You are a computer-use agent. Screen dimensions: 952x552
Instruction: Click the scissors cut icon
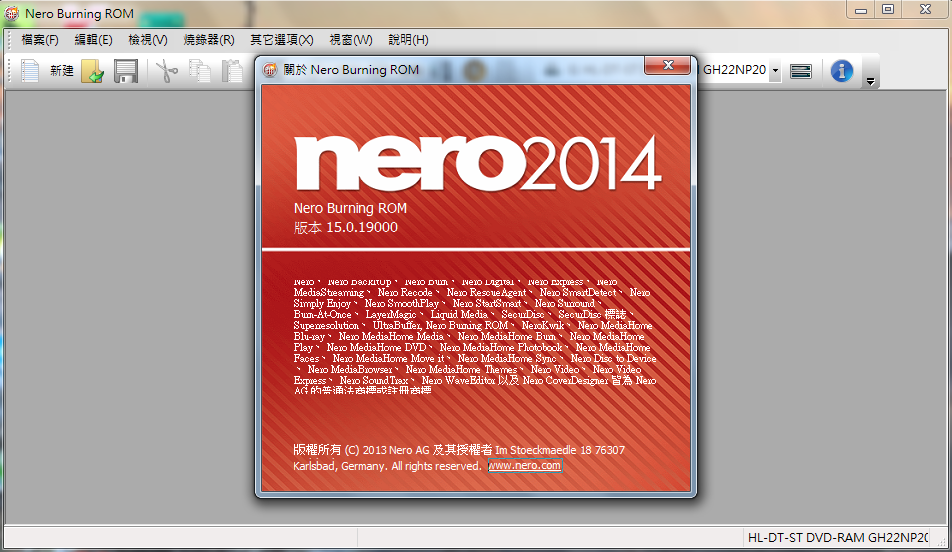[x=167, y=71]
